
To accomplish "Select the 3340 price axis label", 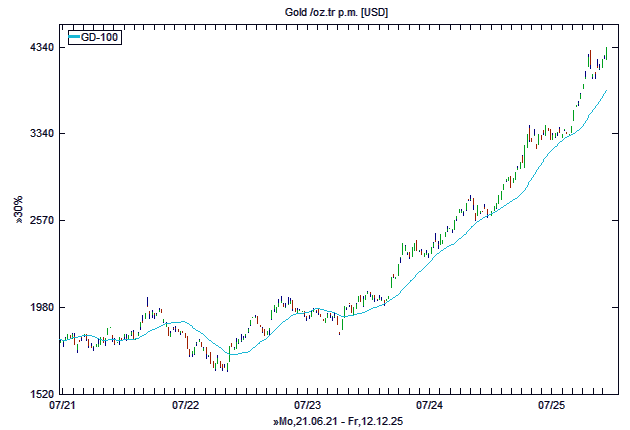I will (40, 134).
